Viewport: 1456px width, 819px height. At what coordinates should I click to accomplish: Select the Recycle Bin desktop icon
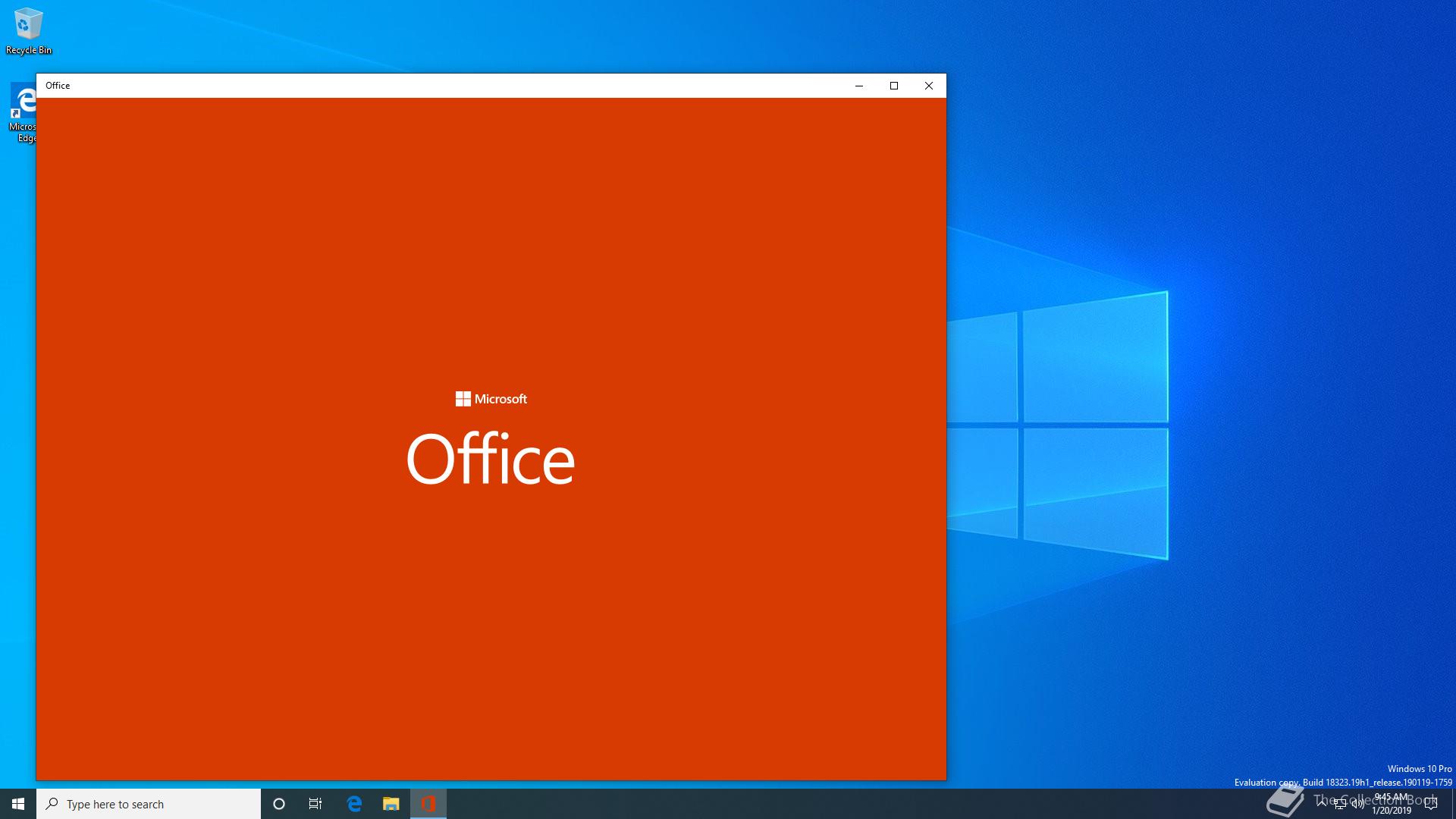click(x=29, y=32)
